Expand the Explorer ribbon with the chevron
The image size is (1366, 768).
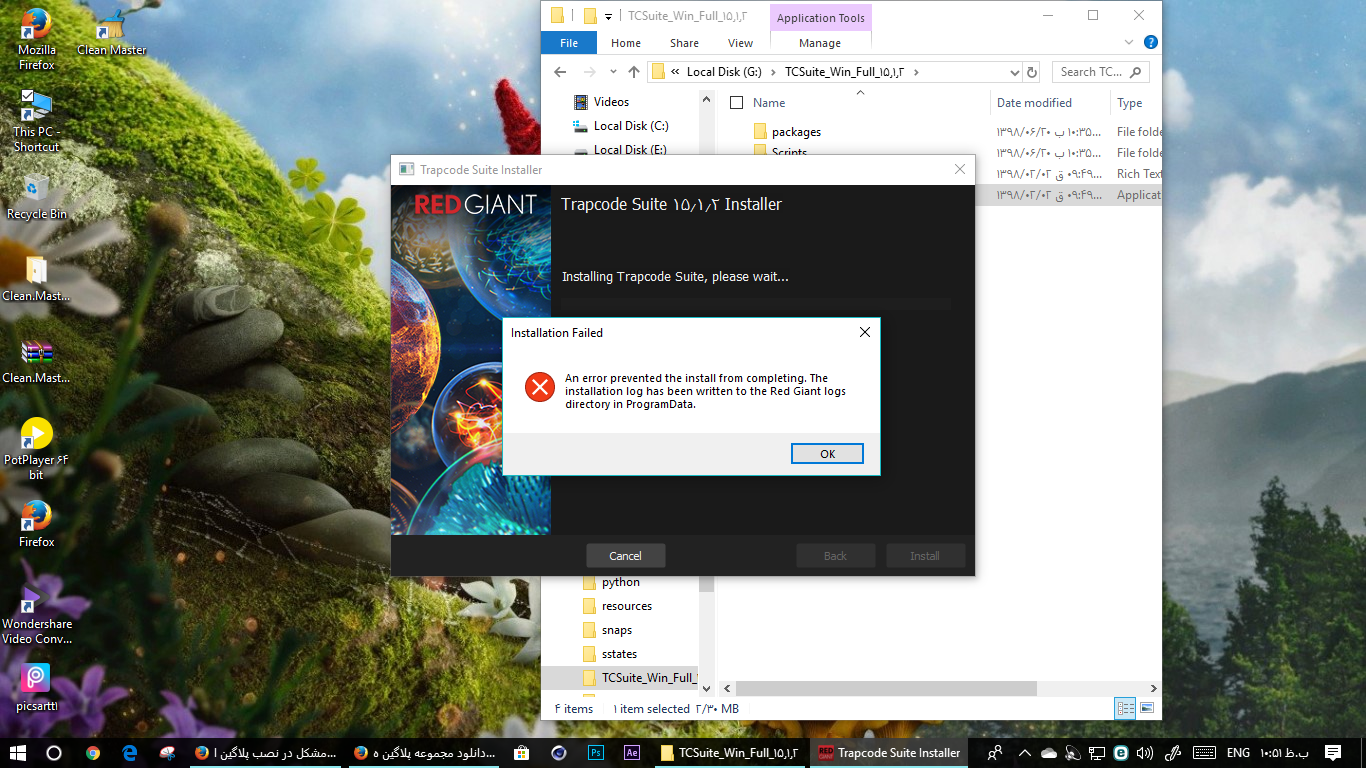pyautogui.click(x=1129, y=43)
